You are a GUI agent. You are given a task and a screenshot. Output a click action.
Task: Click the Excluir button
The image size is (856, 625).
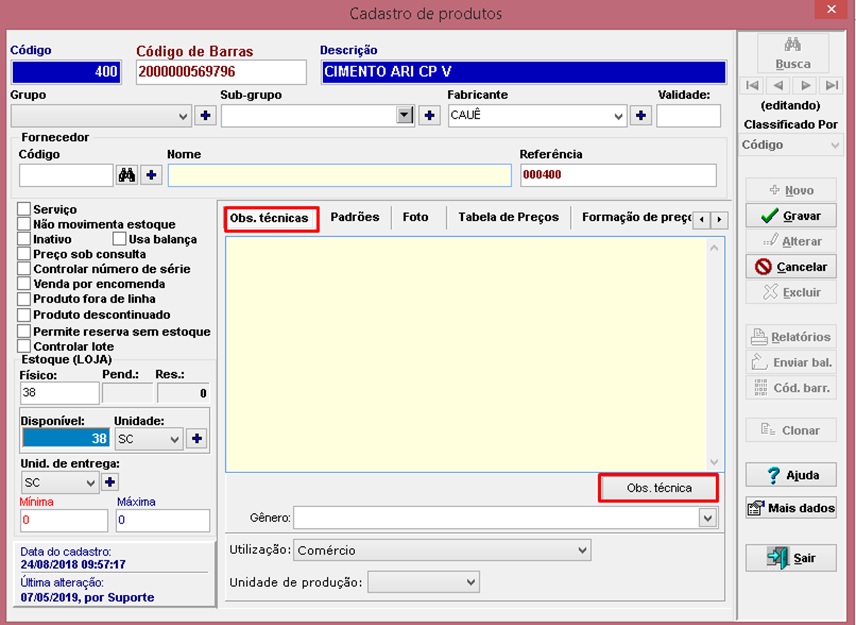[x=791, y=293]
